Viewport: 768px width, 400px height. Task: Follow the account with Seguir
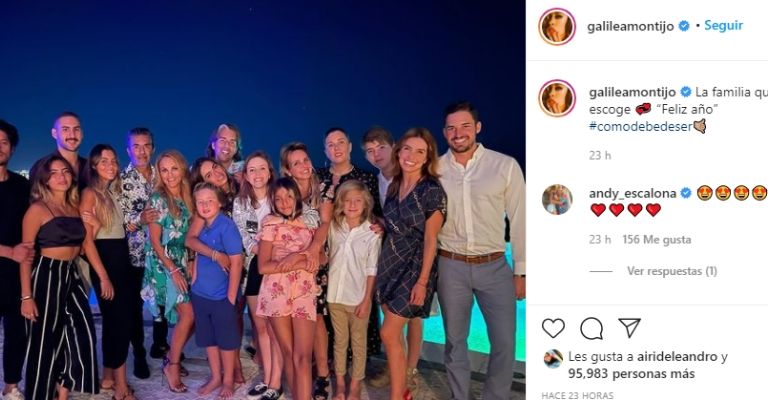[x=723, y=25]
